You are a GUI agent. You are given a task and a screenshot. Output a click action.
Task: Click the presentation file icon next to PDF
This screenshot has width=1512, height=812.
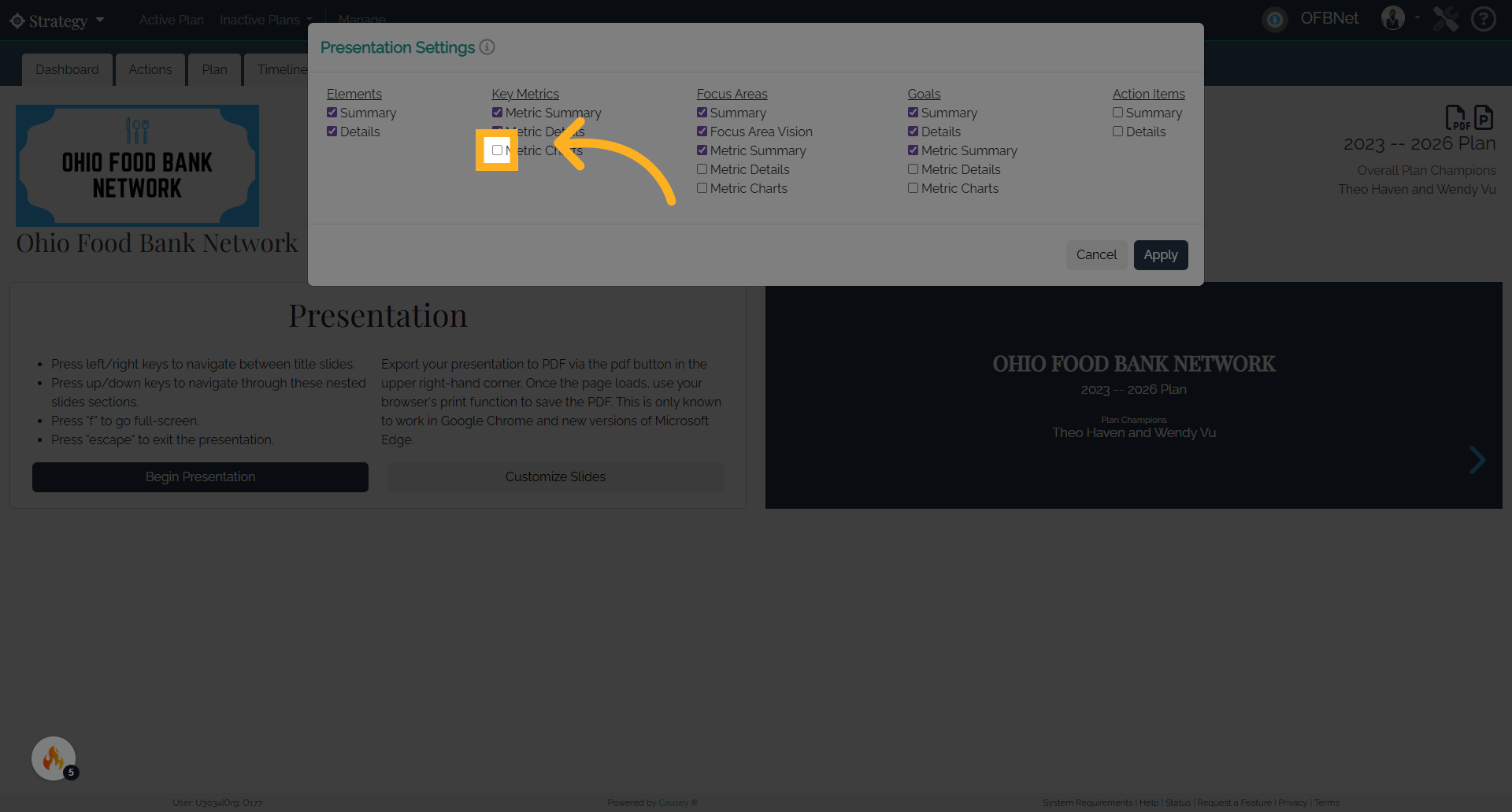tap(1484, 117)
